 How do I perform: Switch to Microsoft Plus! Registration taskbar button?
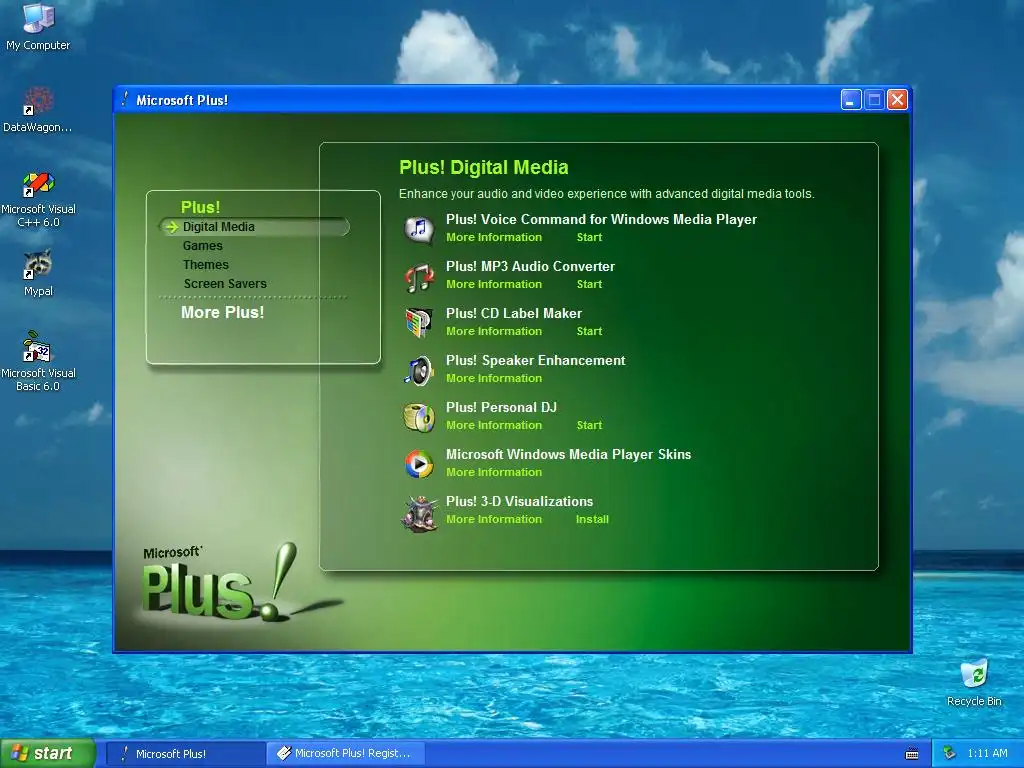tap(346, 754)
